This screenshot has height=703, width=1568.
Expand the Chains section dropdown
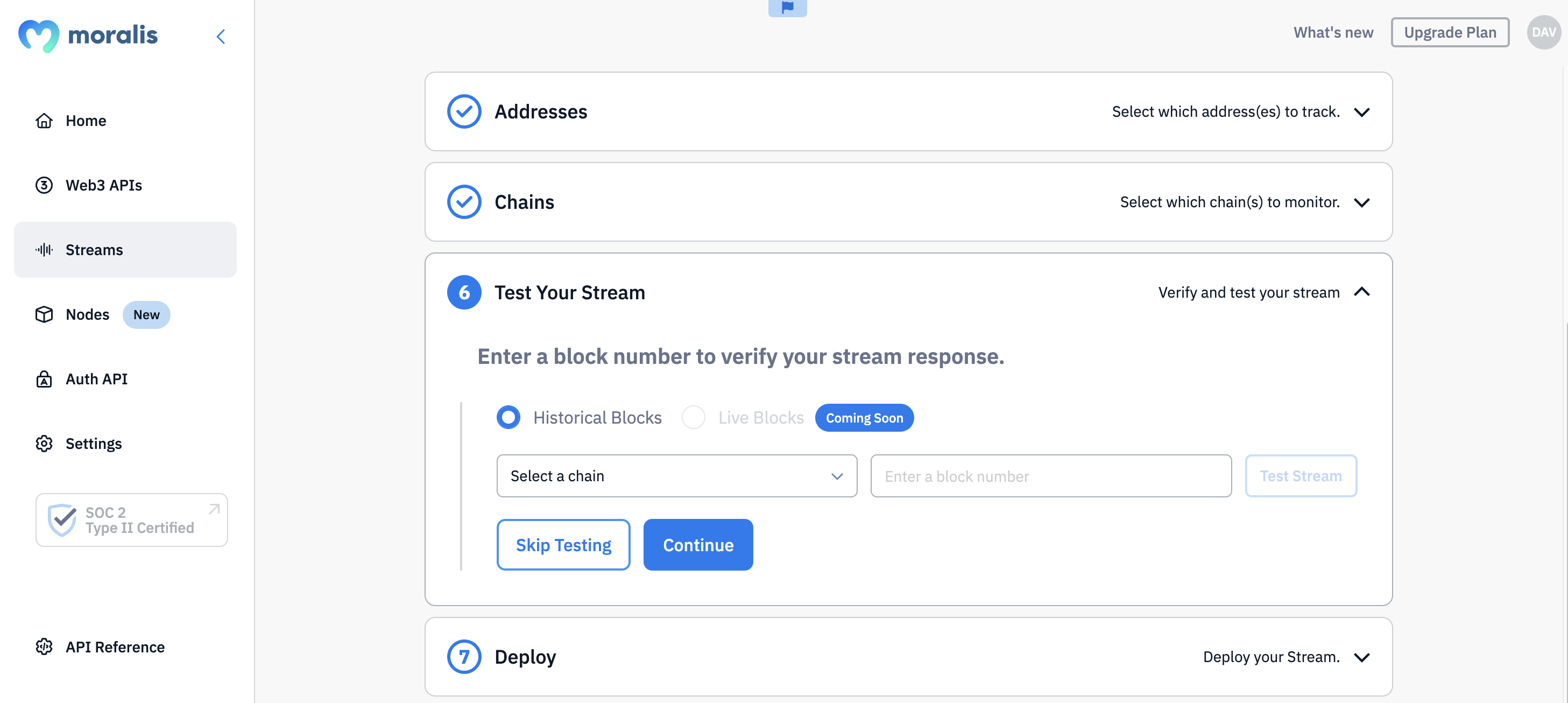point(1362,201)
